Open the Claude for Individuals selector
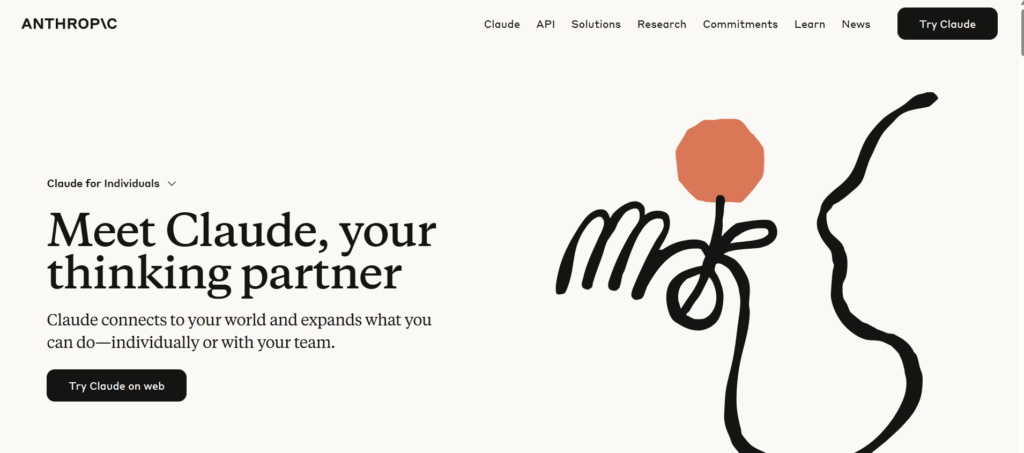 [112, 183]
